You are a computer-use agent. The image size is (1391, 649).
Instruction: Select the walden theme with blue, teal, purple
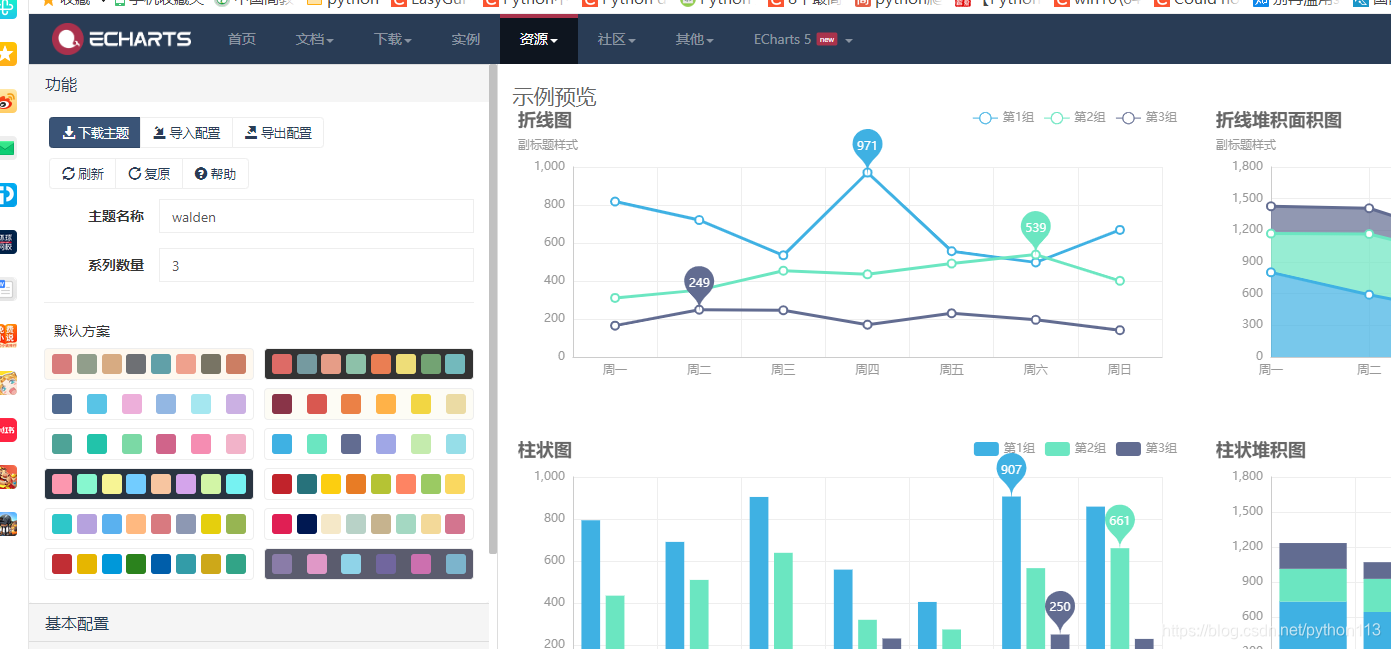pyautogui.click(x=369, y=444)
